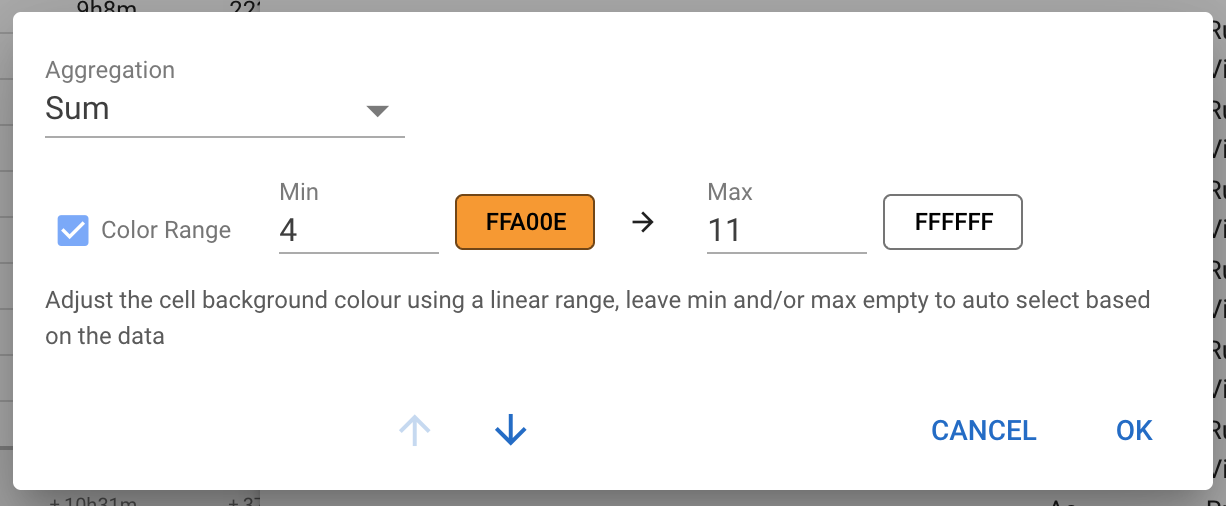Screen dimensions: 1226x506
Task: Uncheck the Color Range checkbox
Action: pos(73,231)
